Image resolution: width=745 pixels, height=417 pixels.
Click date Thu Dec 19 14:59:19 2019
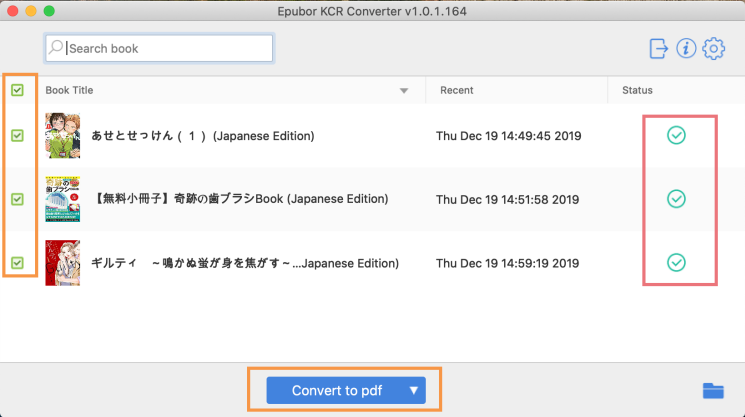pyautogui.click(x=507, y=263)
